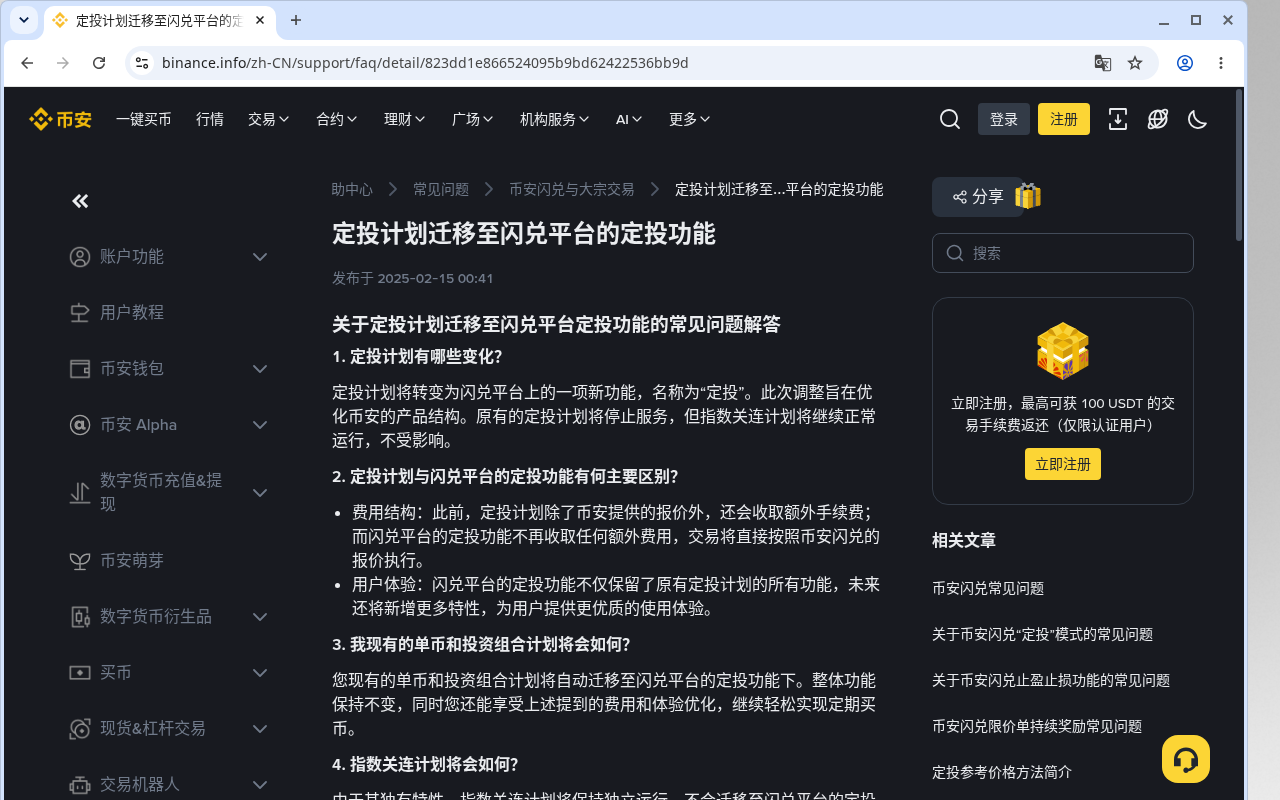The image size is (1280, 800).
Task: Click breadcrumb 币安闪兑与大宗交易
Action: [572, 189]
